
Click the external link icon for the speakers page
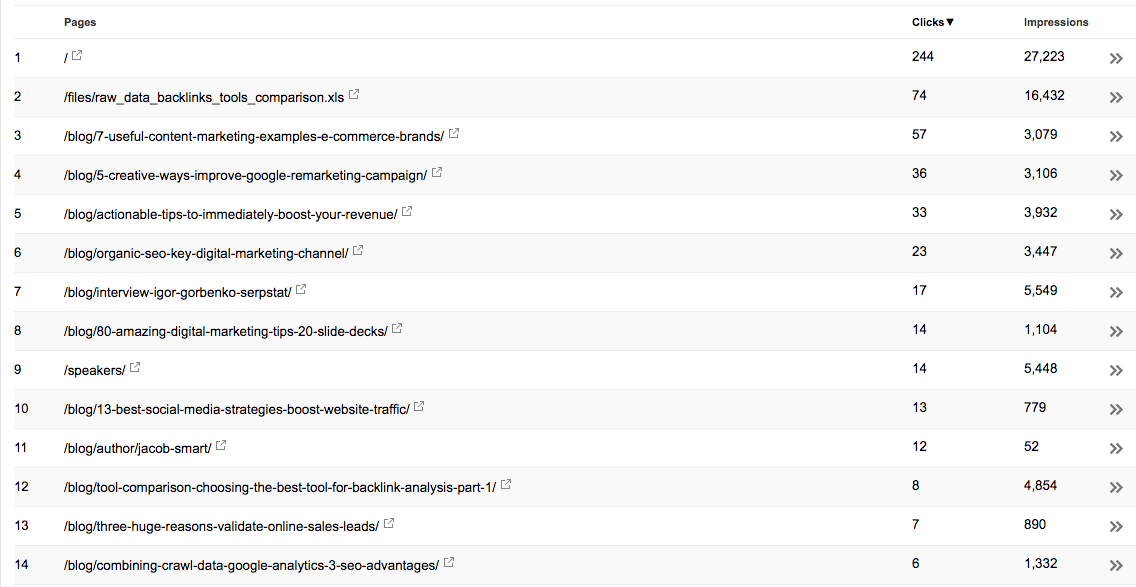[134, 367]
